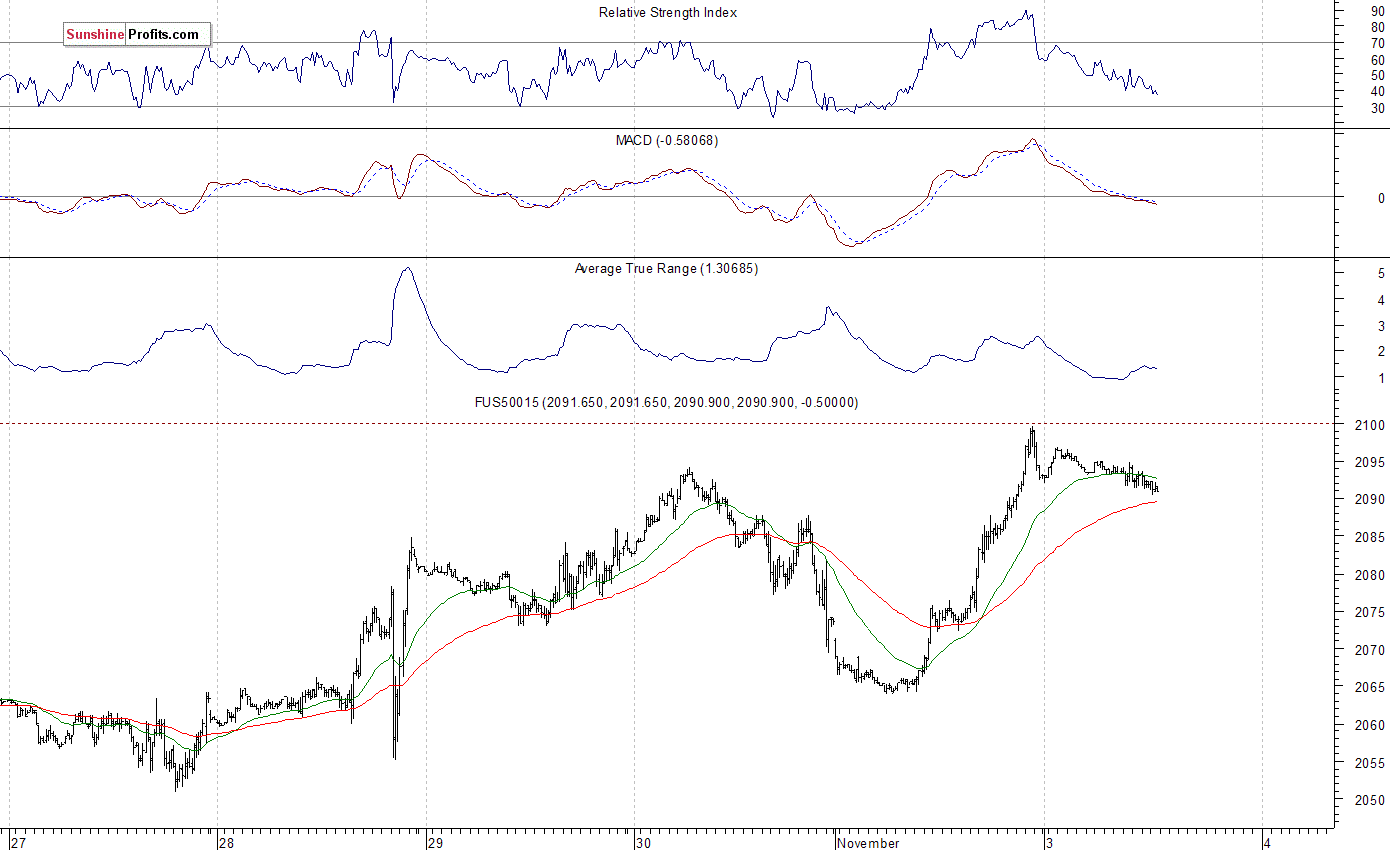Viewport: 1390px width, 850px height.
Task: Click the 2095 price level on the right axis
Action: pyautogui.click(x=1371, y=463)
